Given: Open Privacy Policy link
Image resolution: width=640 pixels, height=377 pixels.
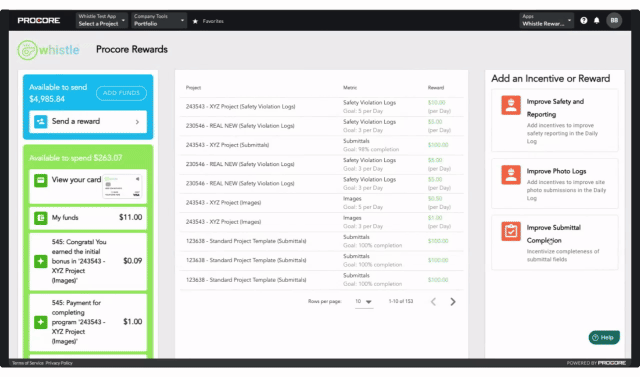Looking at the screenshot, I should pyautogui.click(x=59, y=363).
